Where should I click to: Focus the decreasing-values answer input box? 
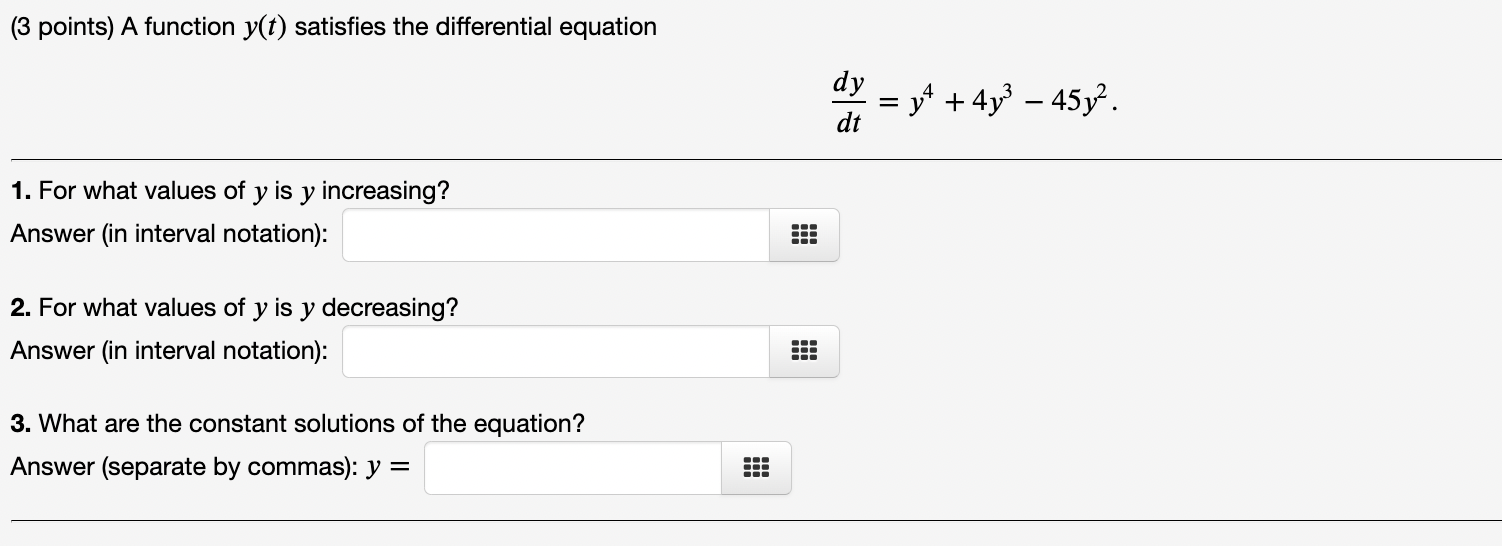pos(556,351)
